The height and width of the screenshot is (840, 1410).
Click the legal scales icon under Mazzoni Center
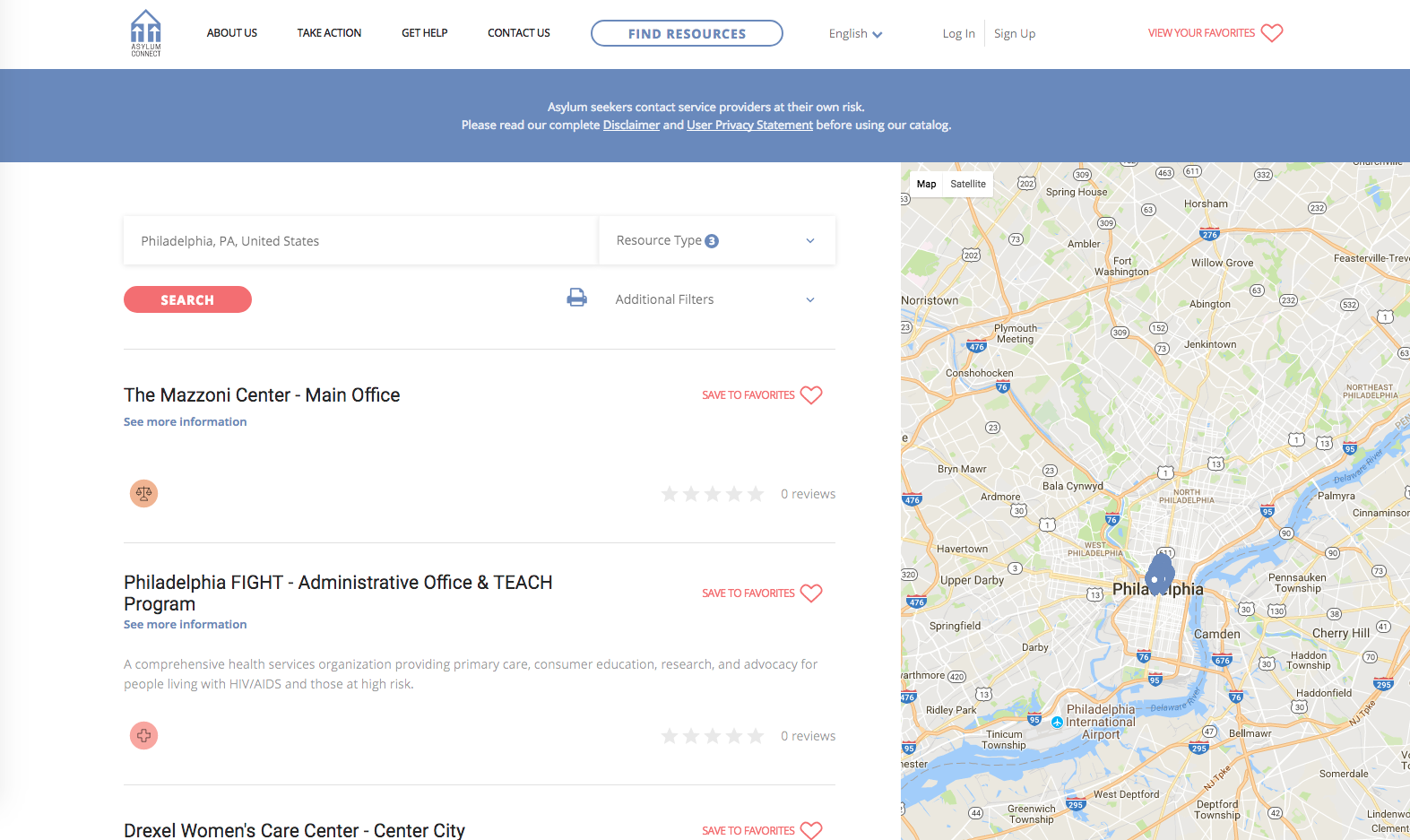[143, 493]
